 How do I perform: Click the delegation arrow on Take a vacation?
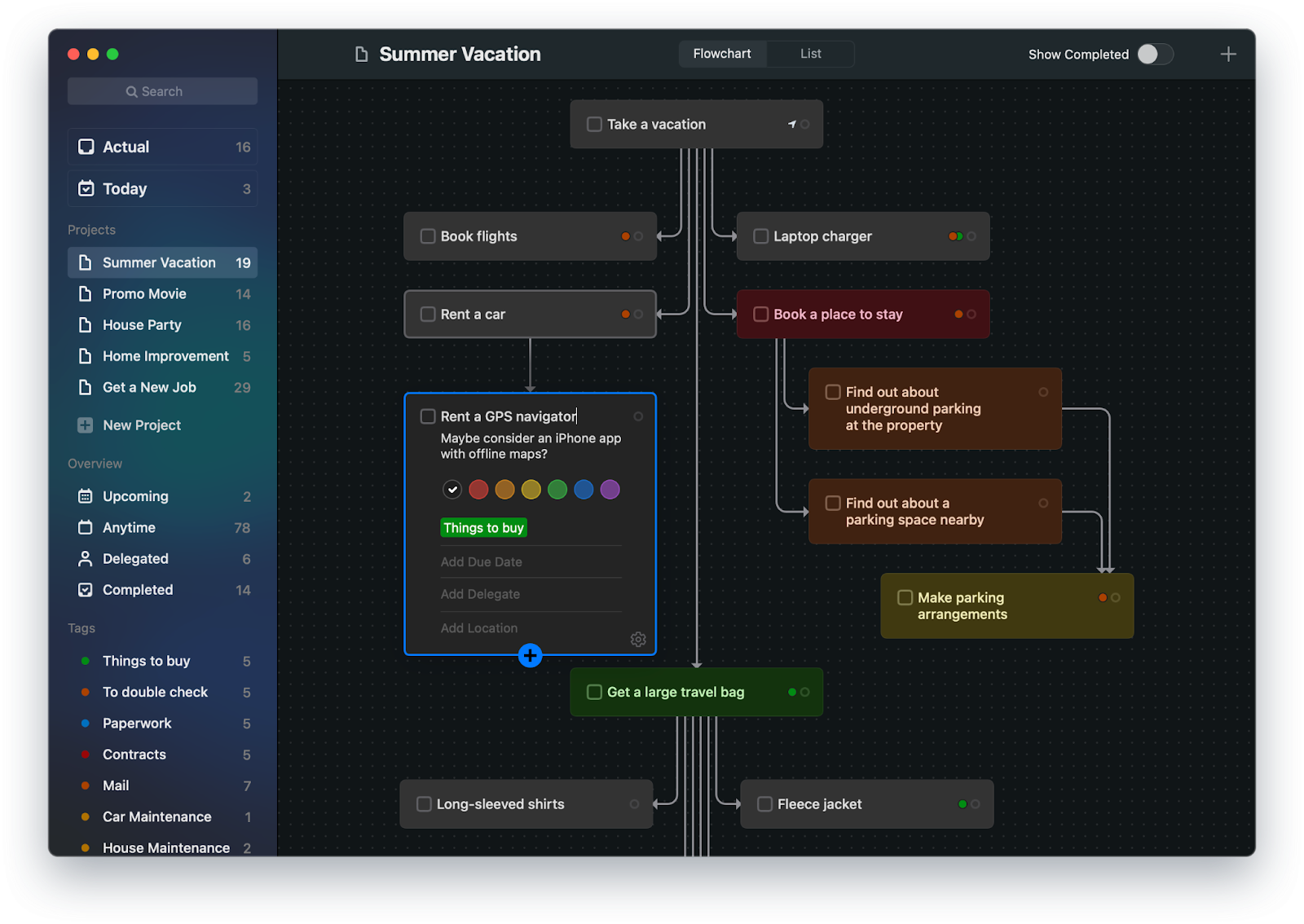tap(791, 124)
